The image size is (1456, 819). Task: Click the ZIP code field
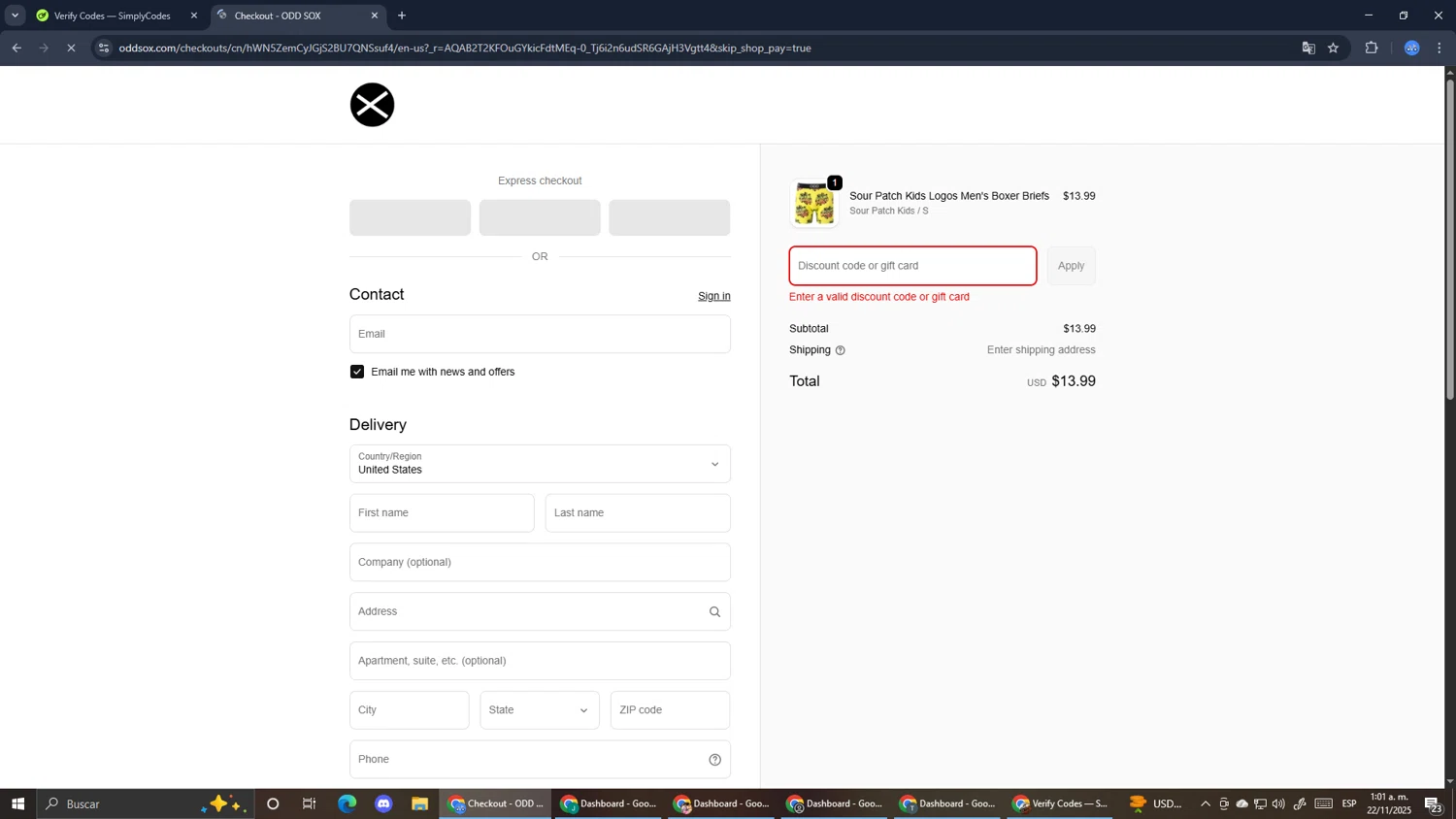coord(670,710)
